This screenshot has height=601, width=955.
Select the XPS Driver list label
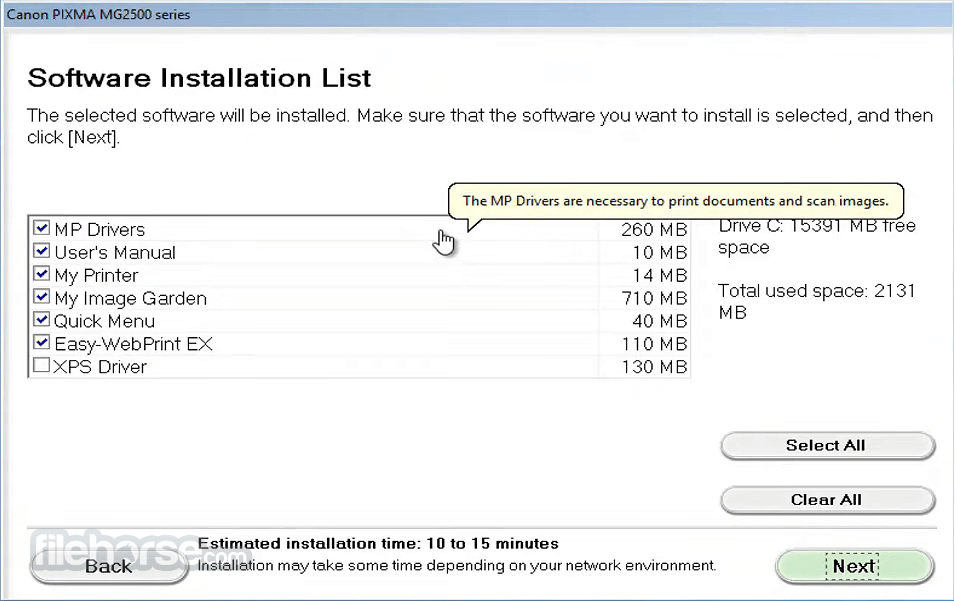click(x=100, y=367)
